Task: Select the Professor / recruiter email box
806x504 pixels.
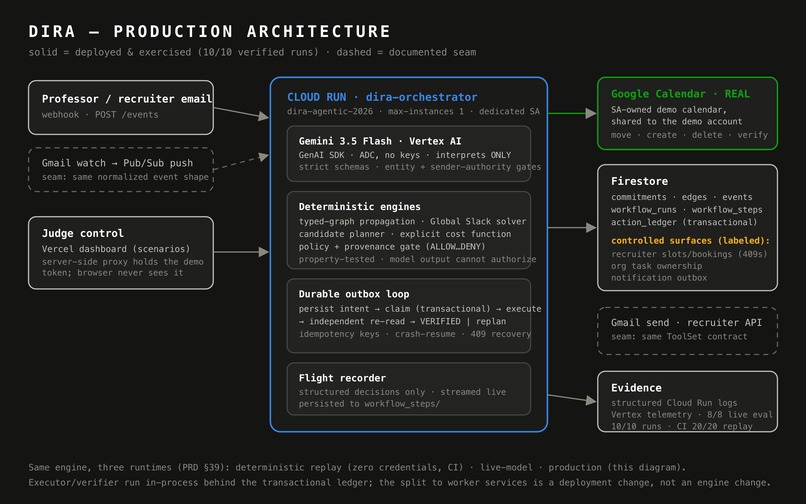Action: point(121,107)
